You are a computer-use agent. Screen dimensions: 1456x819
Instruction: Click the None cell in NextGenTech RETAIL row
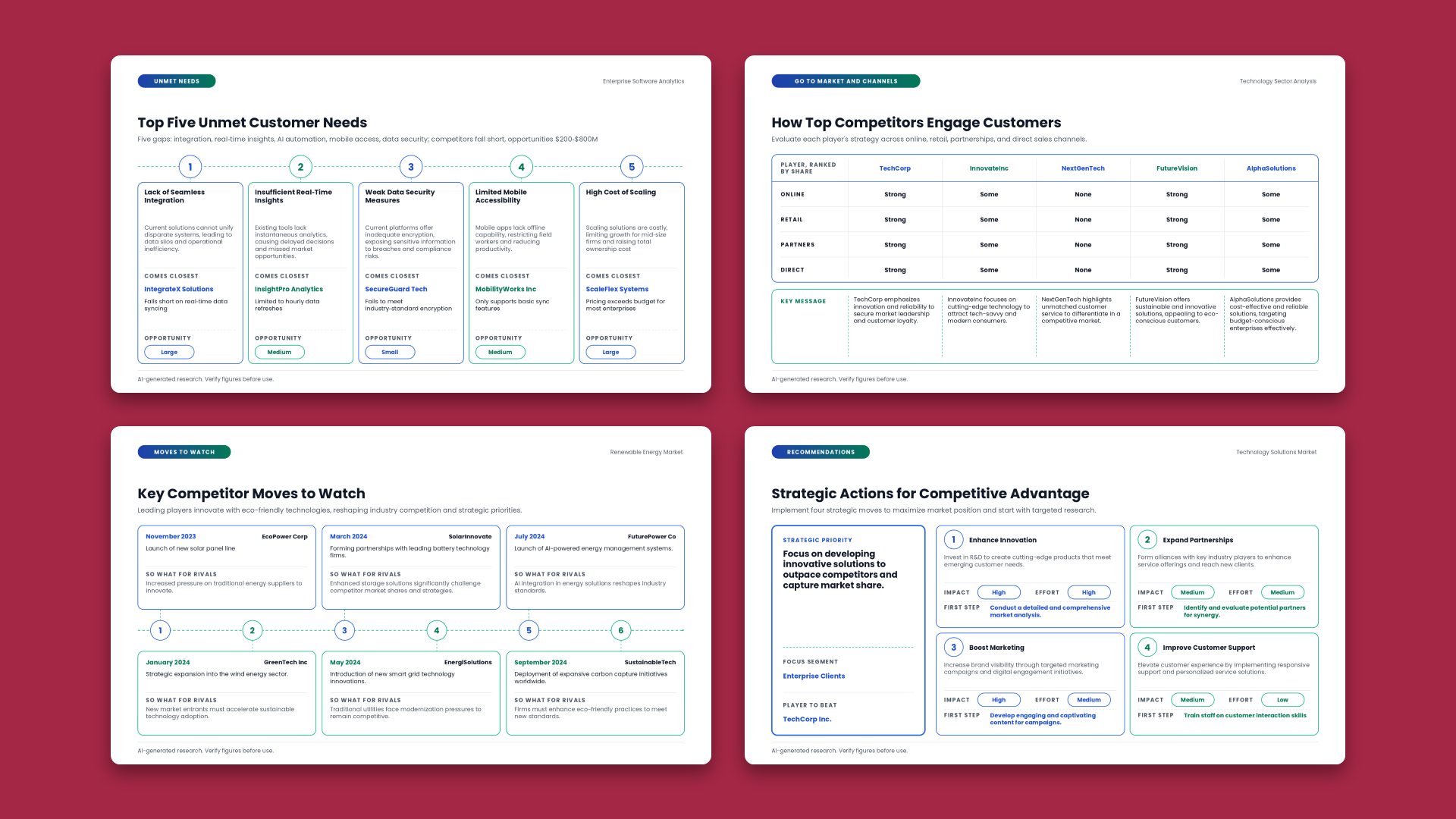(x=1083, y=220)
